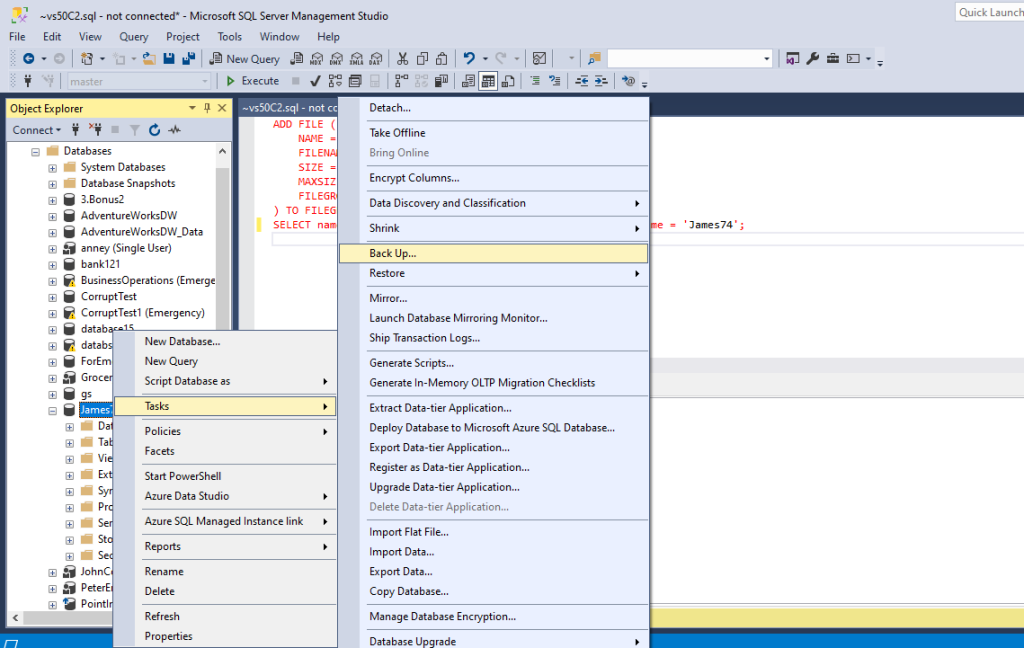Viewport: 1024px width, 648px height.
Task: Click the Execute query button
Action: [x=253, y=81]
